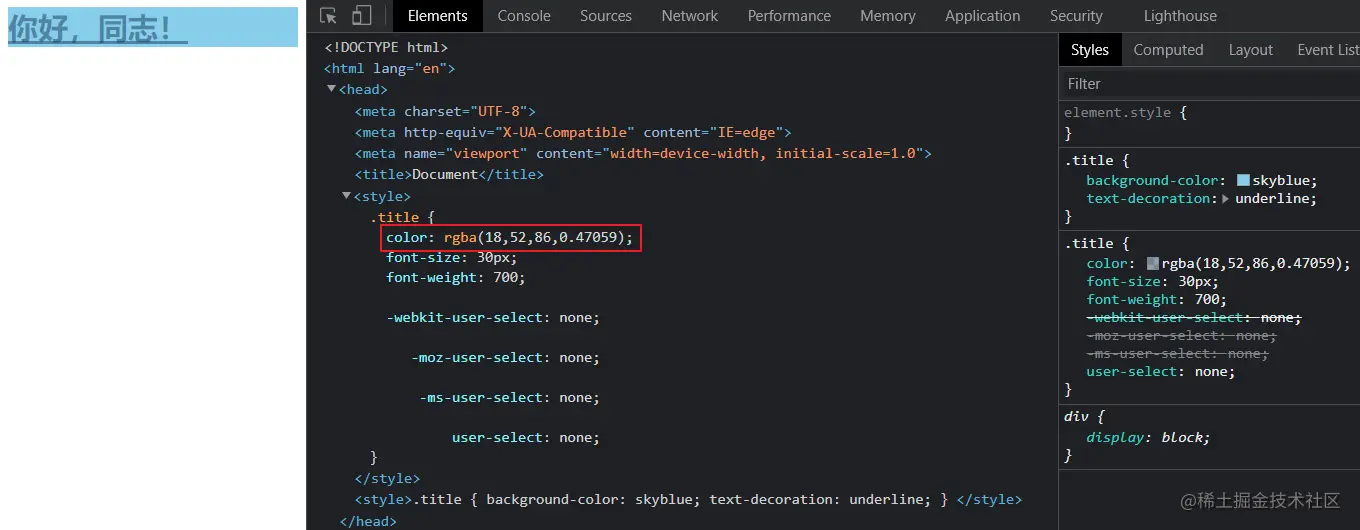Viewport: 1360px width, 530px height.
Task: Edit text-decoration property in Styles pane
Action: click(1202, 199)
